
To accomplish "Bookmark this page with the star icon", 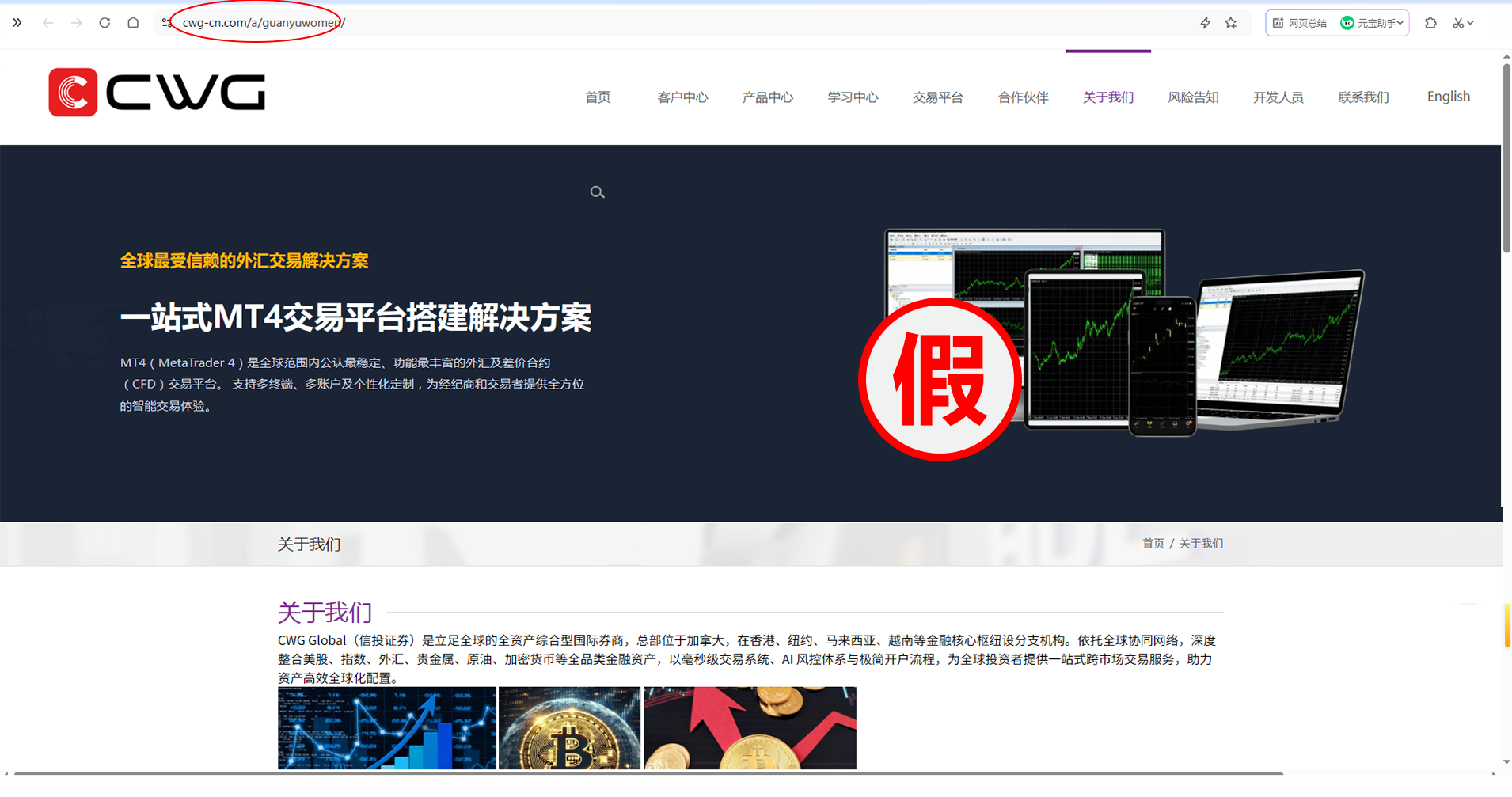I will 1231,23.
